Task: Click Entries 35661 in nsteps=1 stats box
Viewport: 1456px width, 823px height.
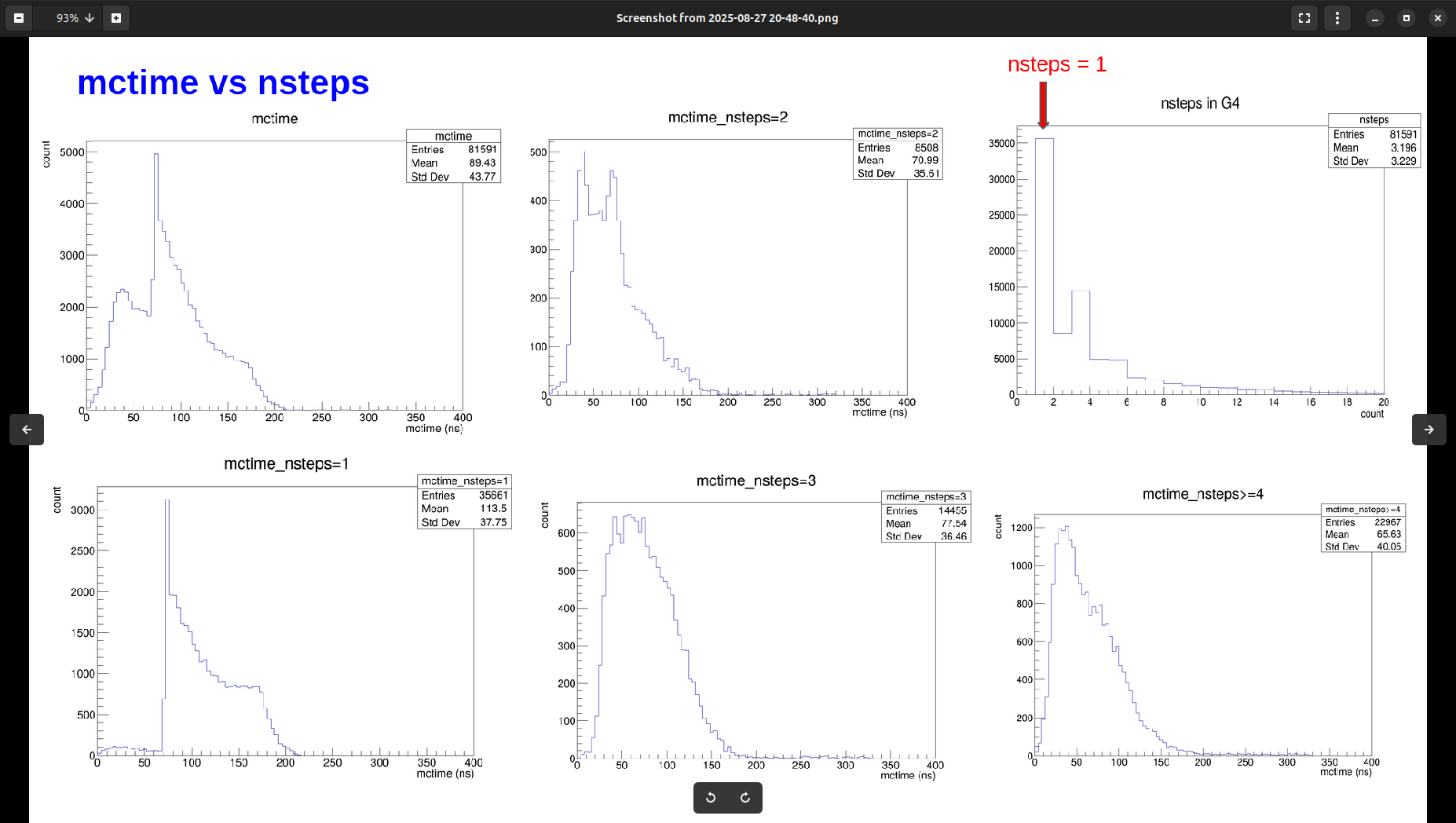Action: (464, 496)
